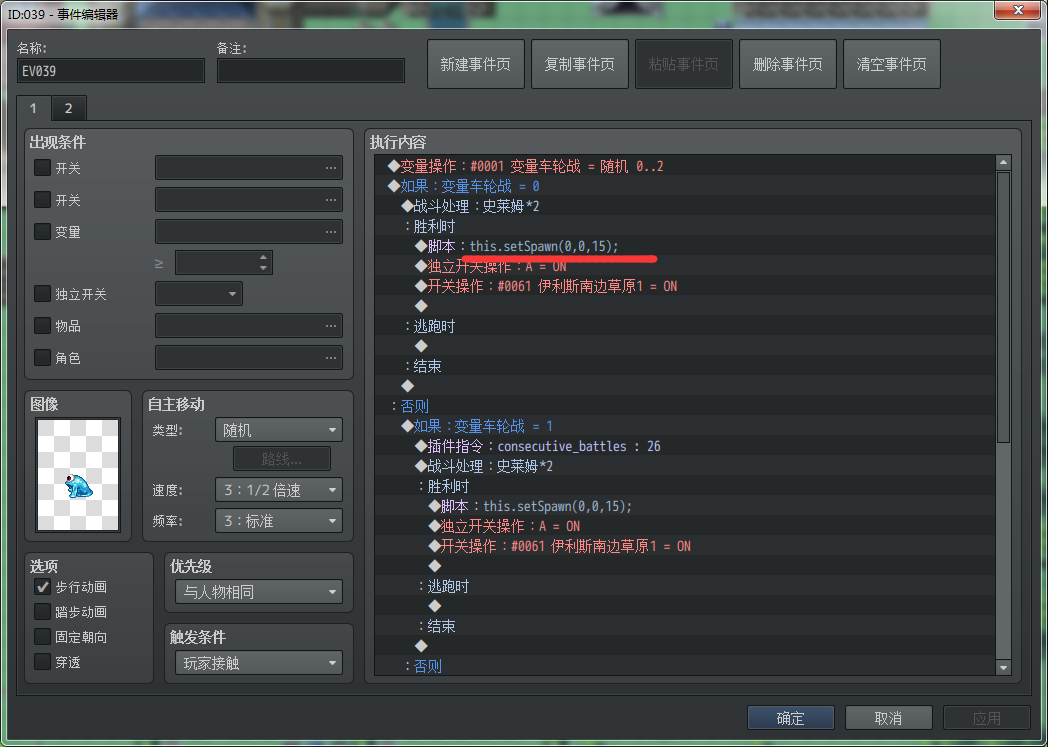Switch to event page tab 2
This screenshot has height=747, width=1048.
[x=68, y=108]
